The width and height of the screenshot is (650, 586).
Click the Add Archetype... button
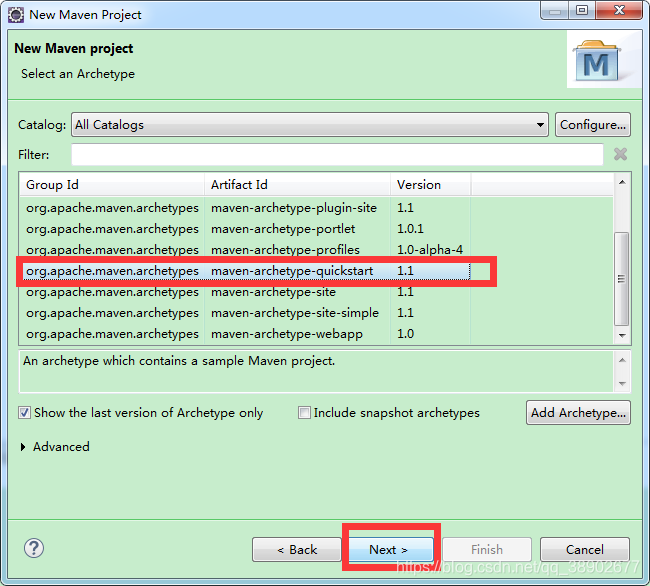(578, 413)
